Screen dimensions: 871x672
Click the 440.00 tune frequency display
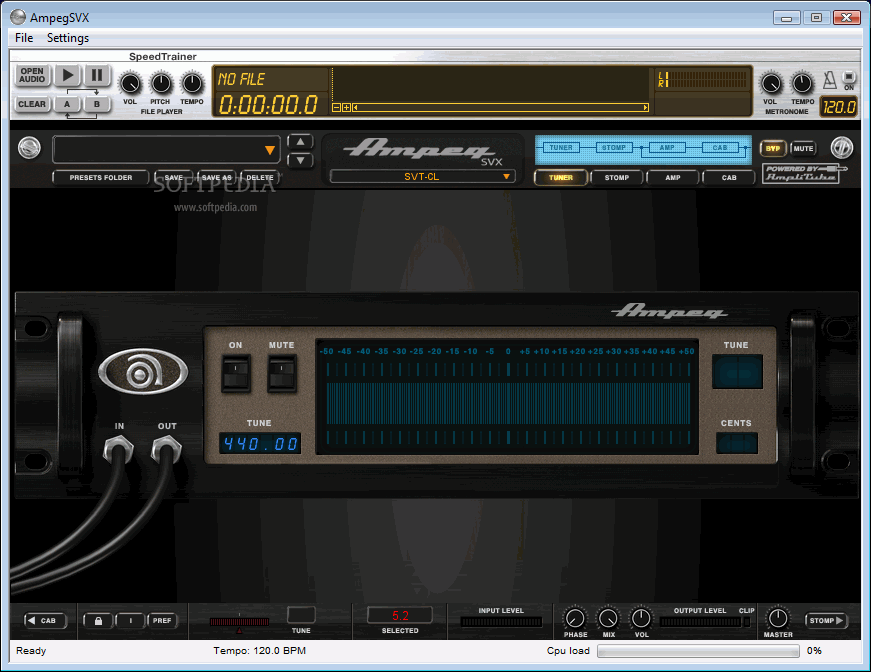point(260,443)
